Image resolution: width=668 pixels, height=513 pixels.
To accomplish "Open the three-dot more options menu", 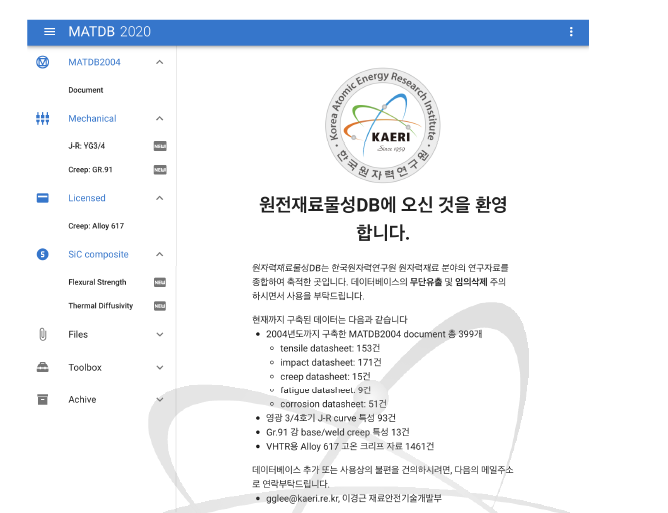I will [571, 32].
